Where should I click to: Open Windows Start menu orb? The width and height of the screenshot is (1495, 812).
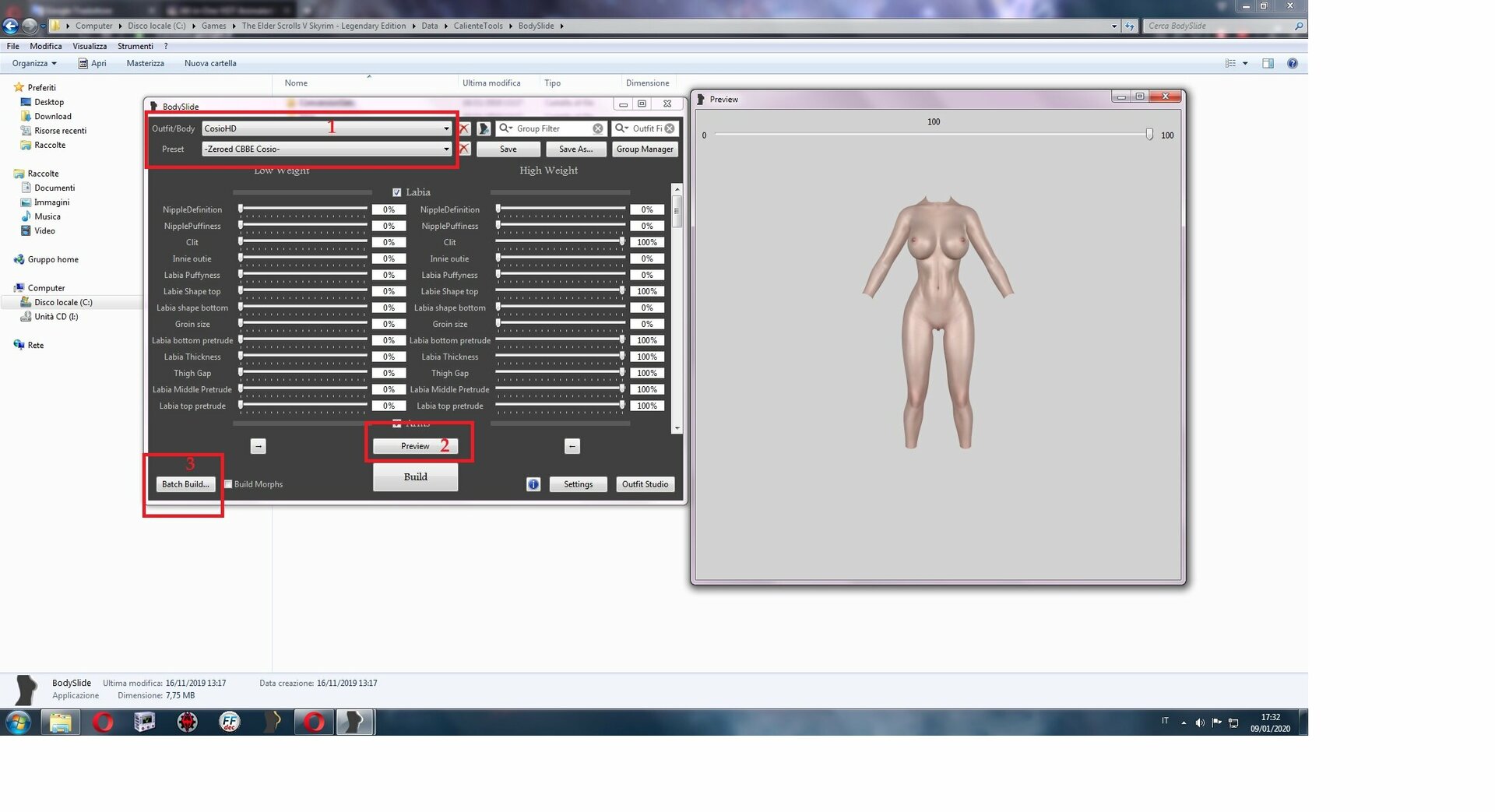pos(17,722)
